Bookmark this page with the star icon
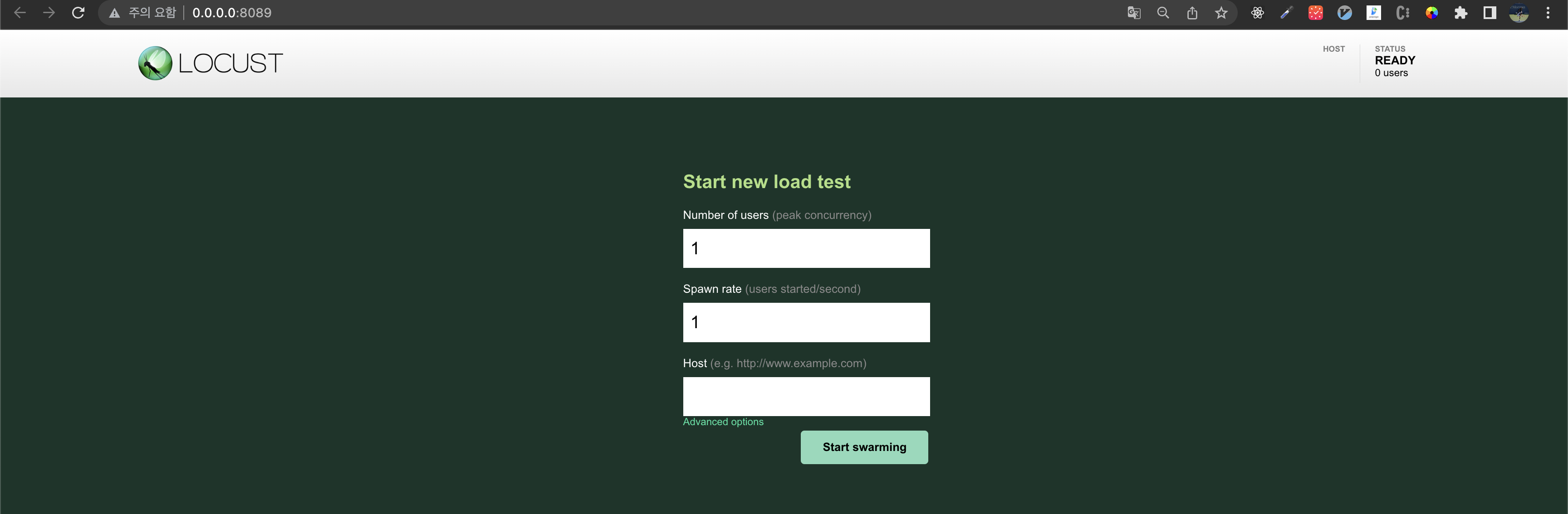Viewport: 1568px width, 514px height. [1221, 13]
